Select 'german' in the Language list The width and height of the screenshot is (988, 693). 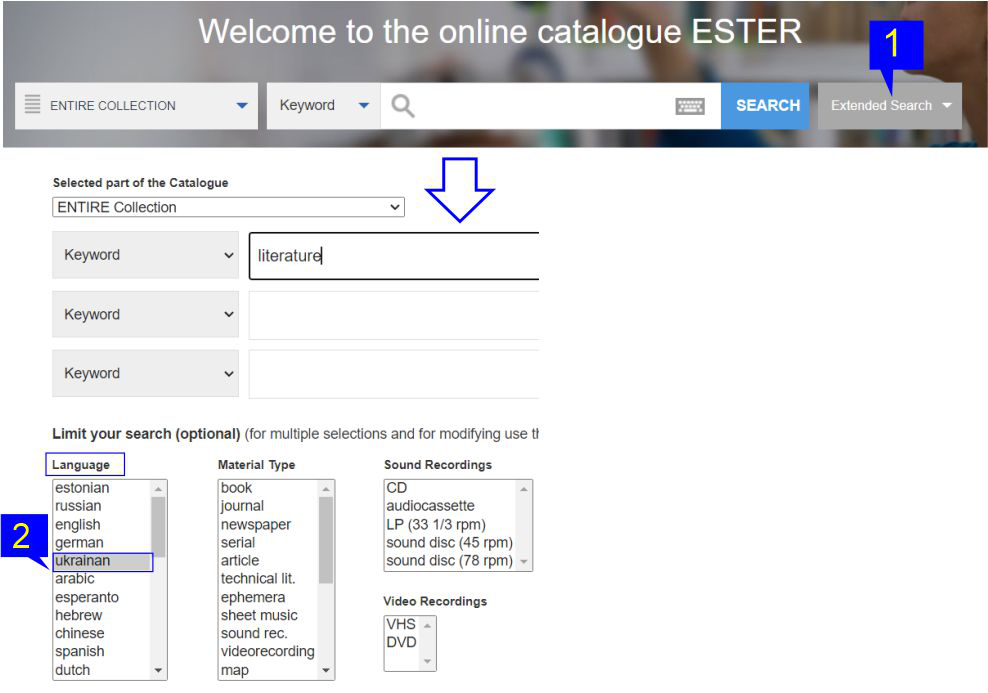79,542
